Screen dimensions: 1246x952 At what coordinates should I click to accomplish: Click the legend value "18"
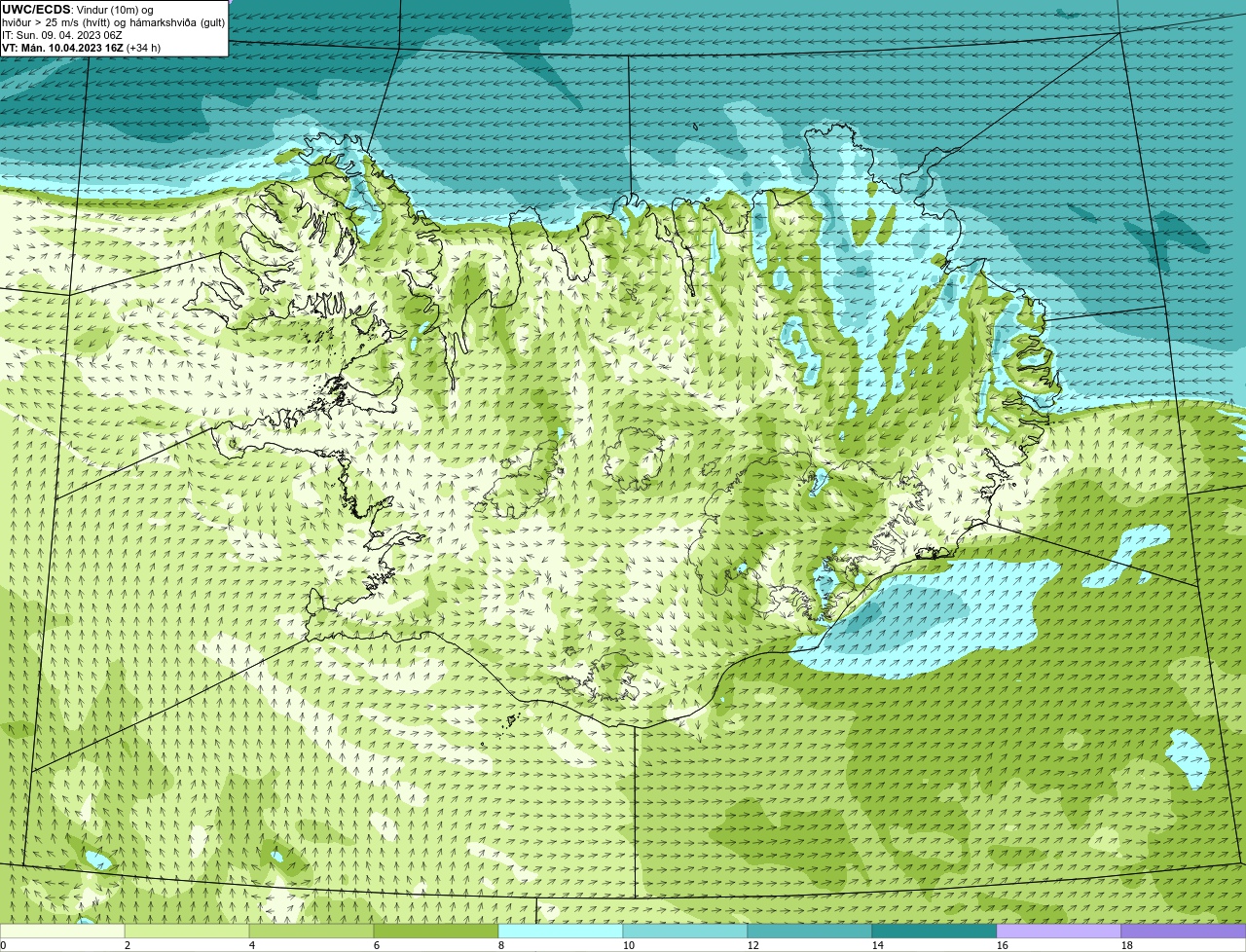[x=1127, y=945]
